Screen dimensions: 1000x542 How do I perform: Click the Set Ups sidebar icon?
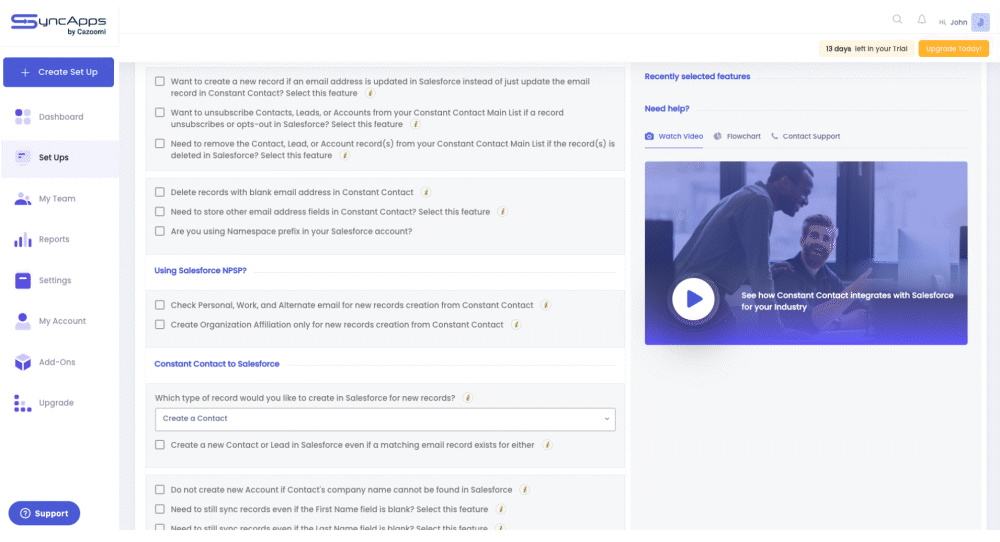(x=23, y=157)
